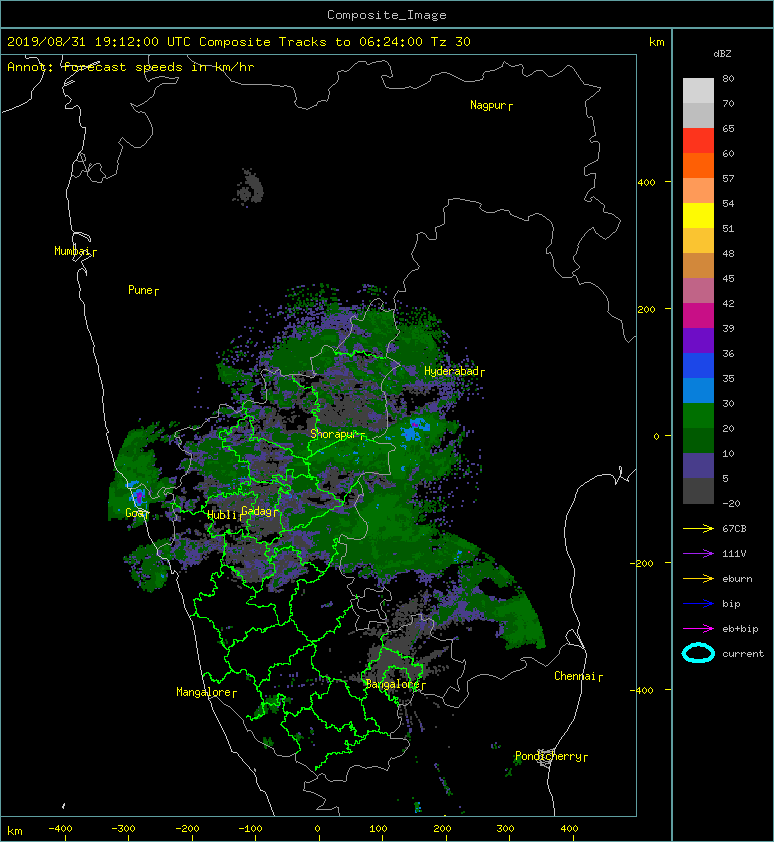Click the green 30 dBZ swatch
Image resolution: width=774 pixels, height=842 pixels.
coord(698,416)
